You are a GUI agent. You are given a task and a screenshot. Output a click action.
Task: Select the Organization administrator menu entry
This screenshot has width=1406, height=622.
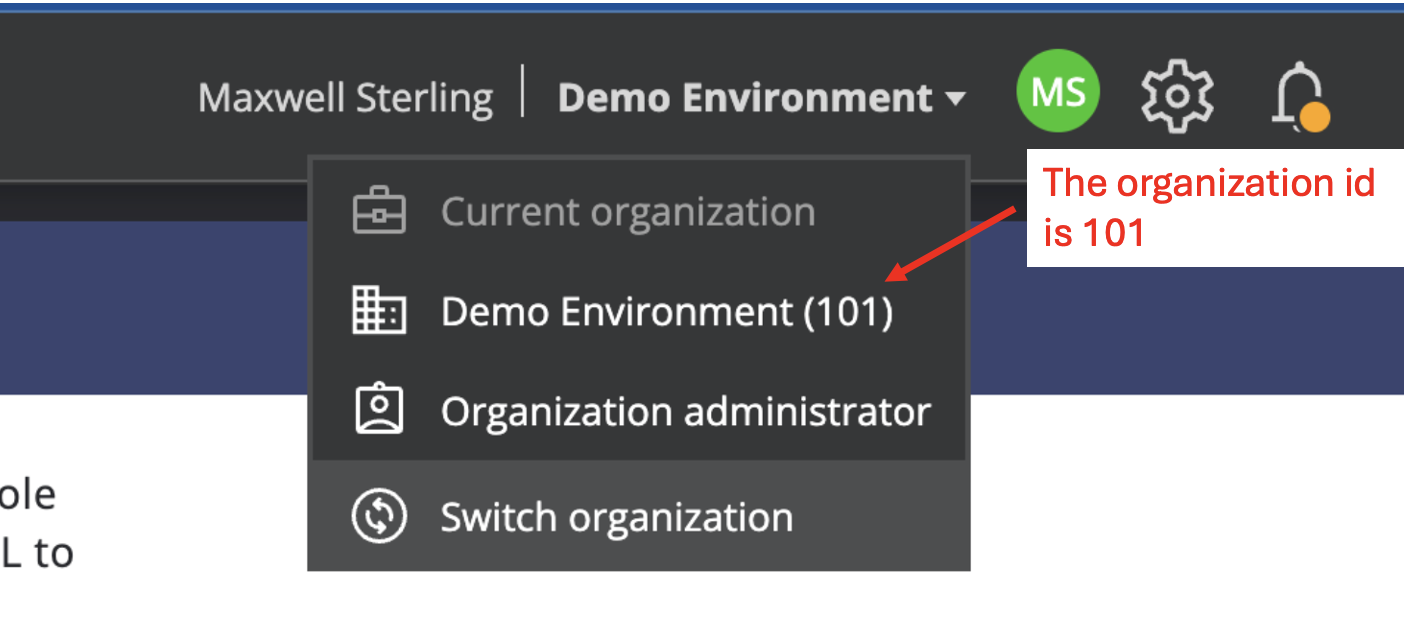point(685,411)
